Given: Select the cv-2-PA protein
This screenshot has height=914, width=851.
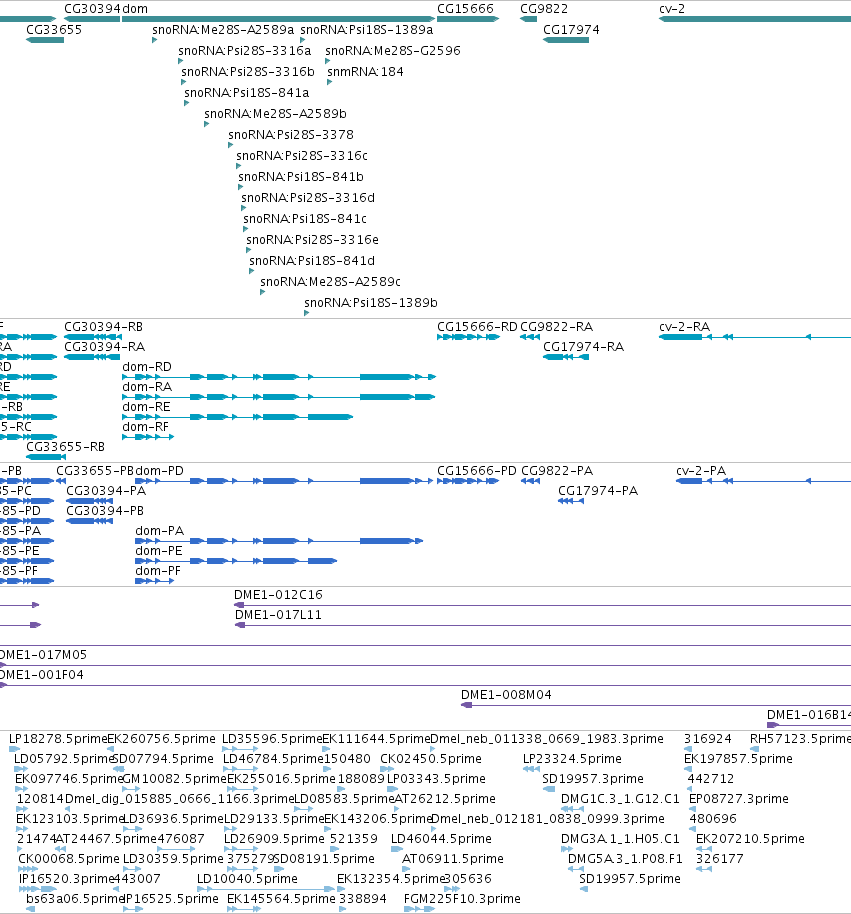Looking at the screenshot, I should [x=763, y=481].
